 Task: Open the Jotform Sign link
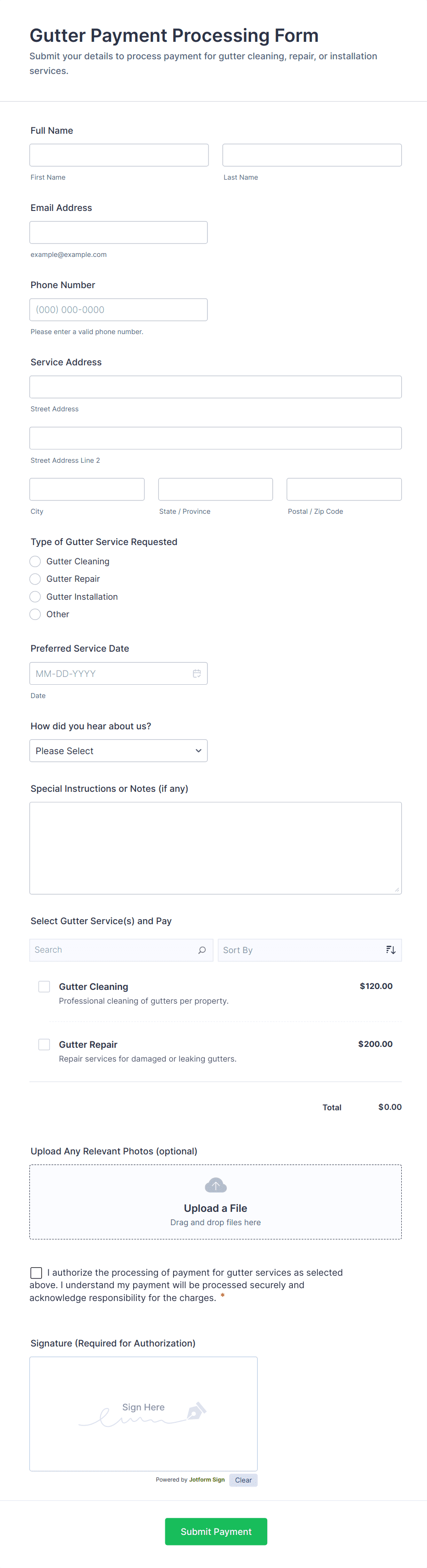[207, 1480]
